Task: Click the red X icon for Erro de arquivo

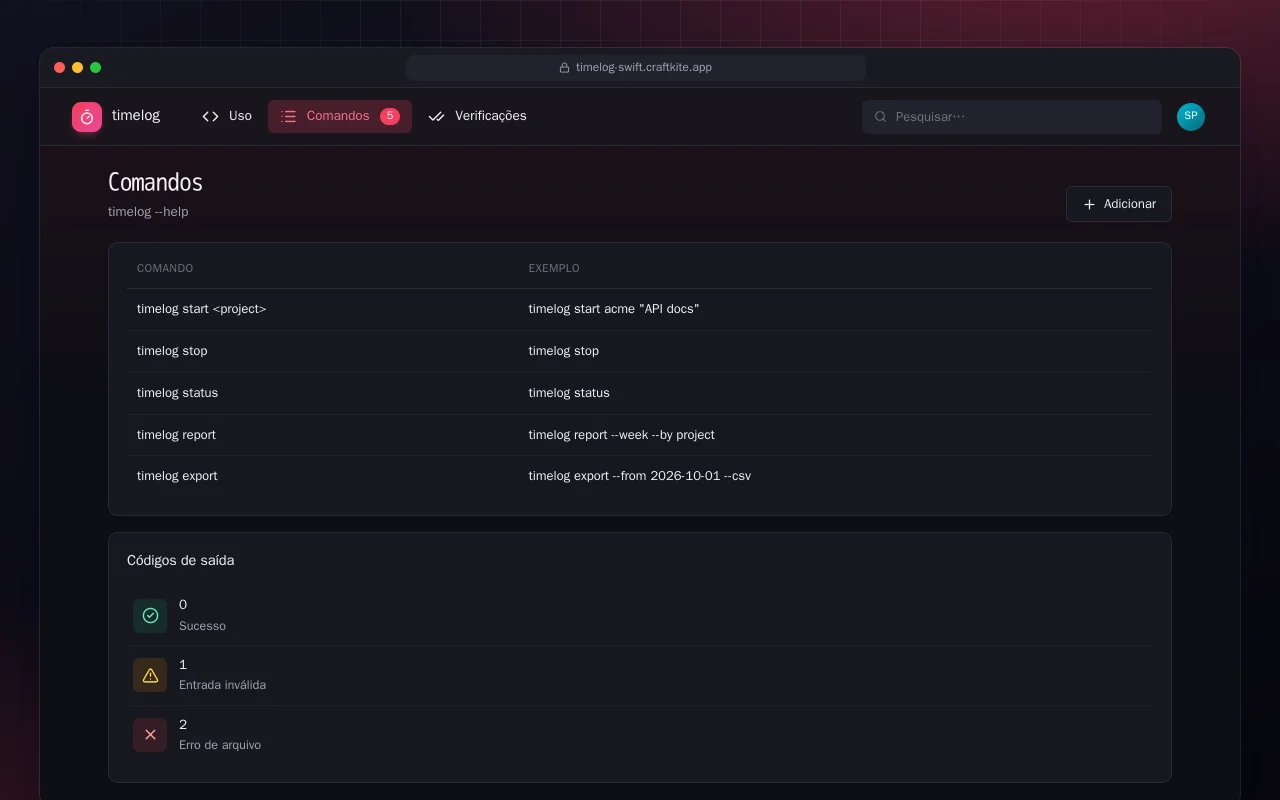Action: (150, 735)
